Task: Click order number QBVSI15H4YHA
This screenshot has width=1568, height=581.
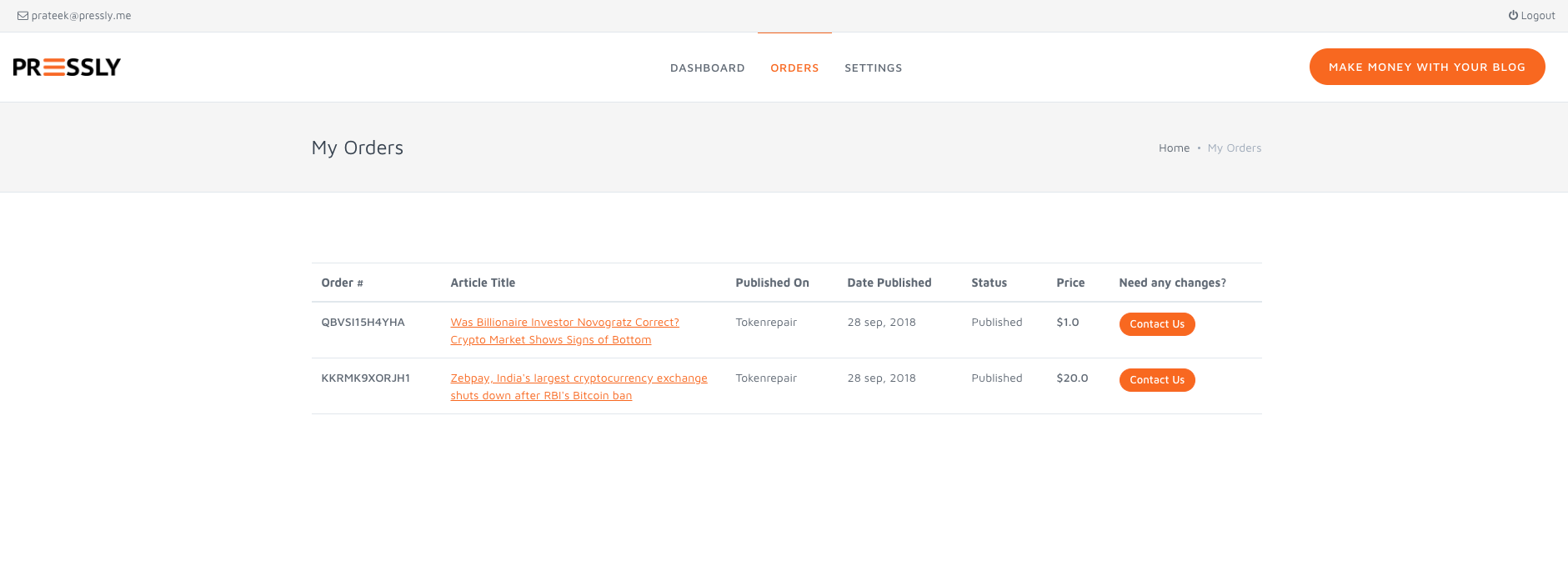Action: 363,322
